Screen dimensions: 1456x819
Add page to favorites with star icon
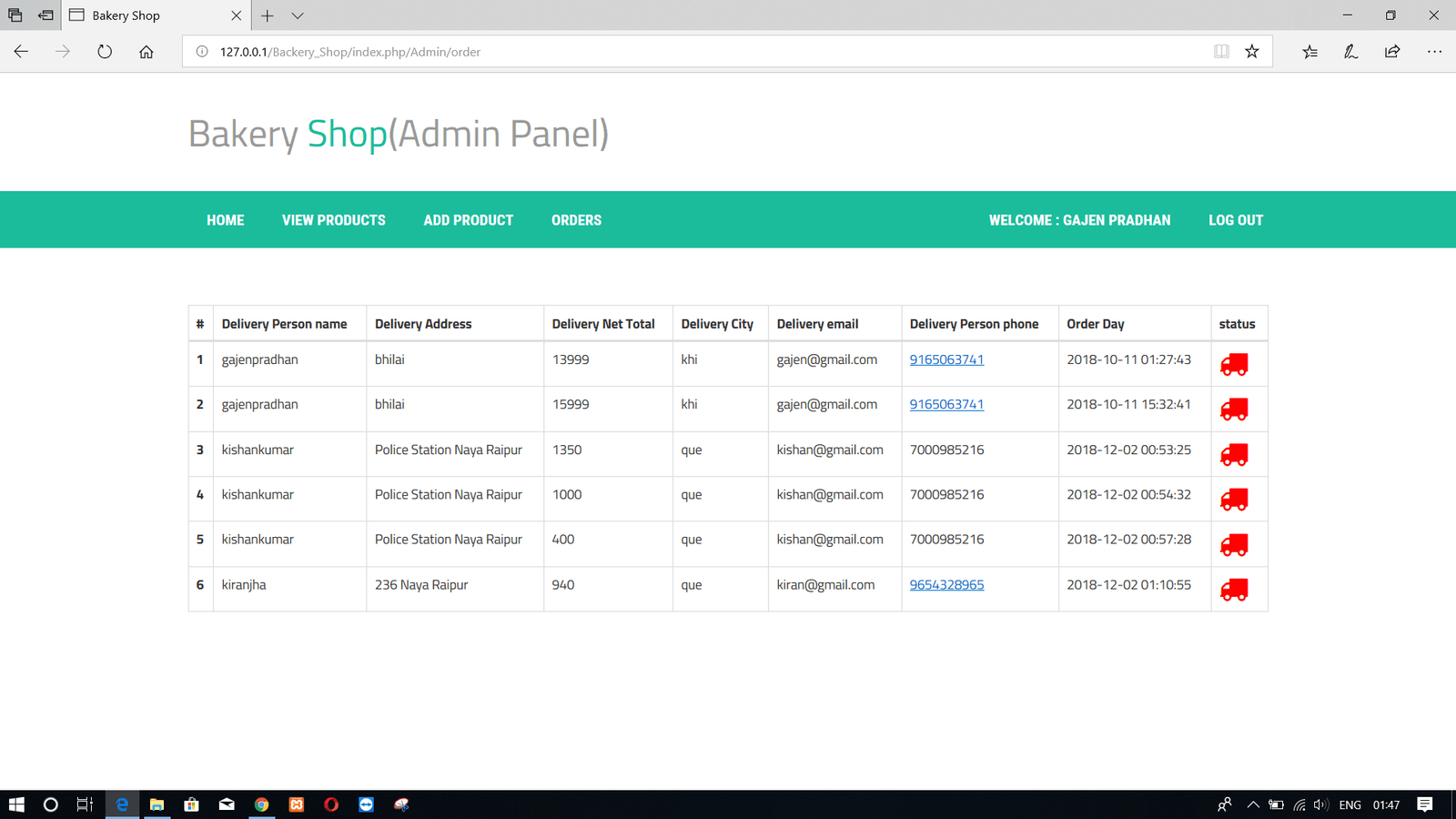[x=1252, y=52]
